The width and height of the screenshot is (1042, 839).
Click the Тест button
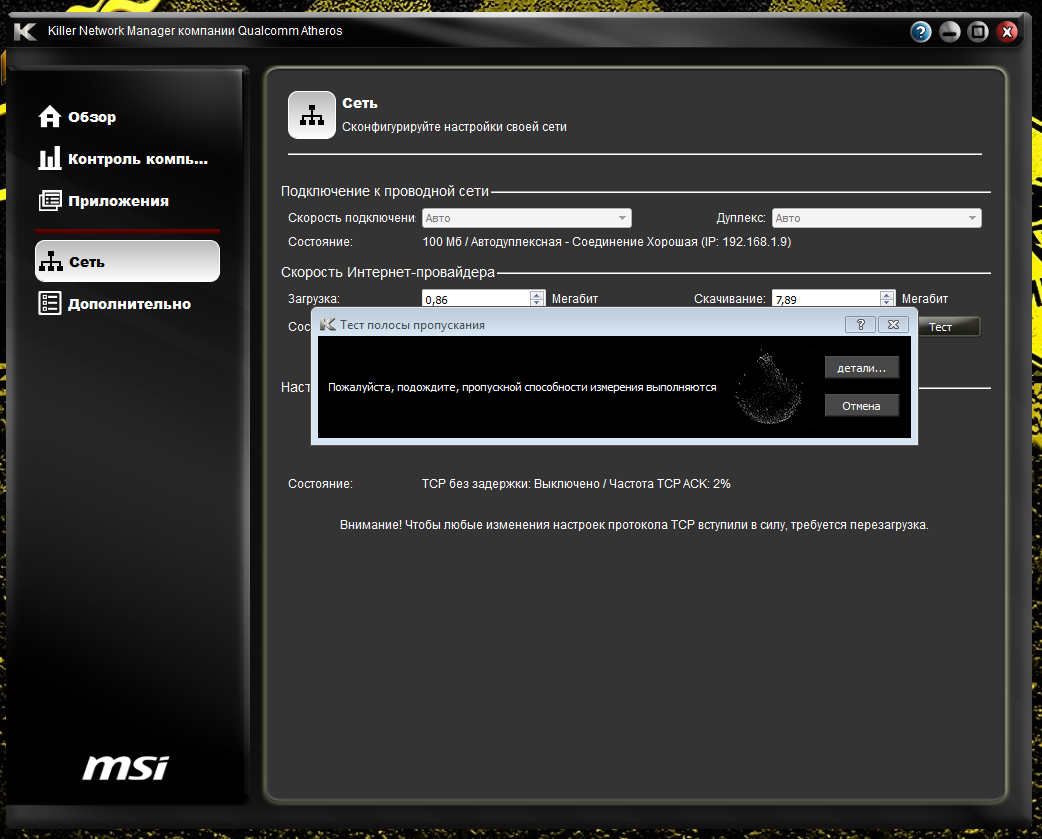pyautogui.click(x=949, y=327)
